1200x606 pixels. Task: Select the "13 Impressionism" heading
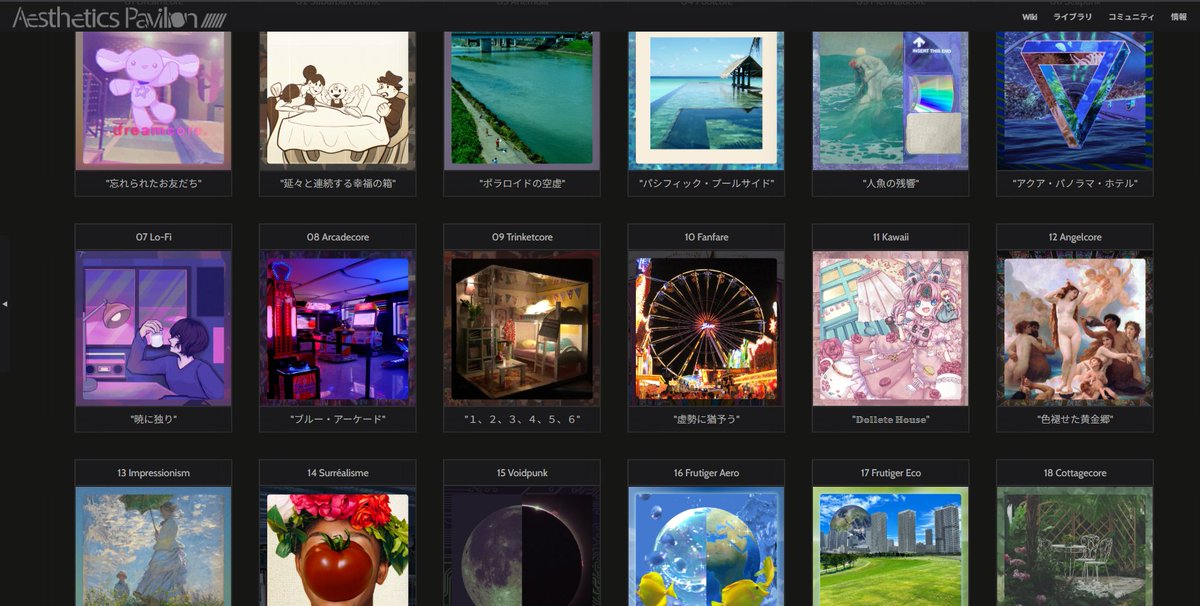coord(153,472)
